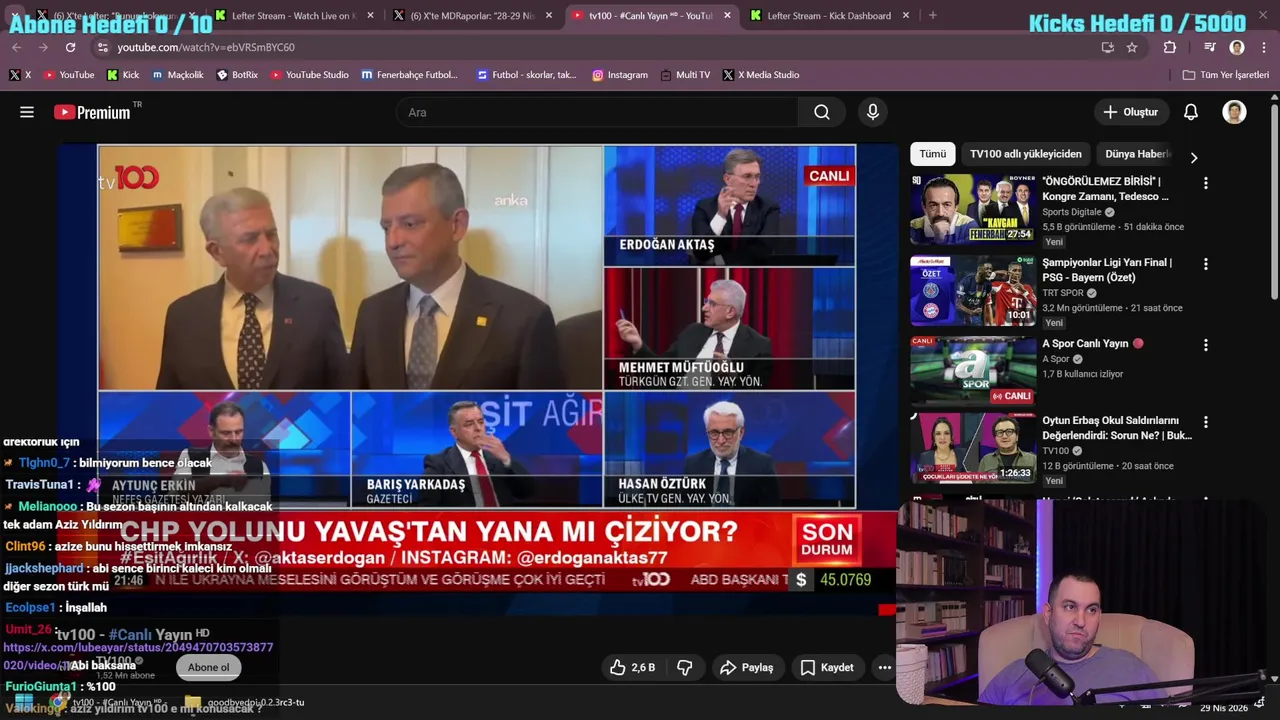
Task: Open Kick bookmark
Action: pyautogui.click(x=123, y=75)
